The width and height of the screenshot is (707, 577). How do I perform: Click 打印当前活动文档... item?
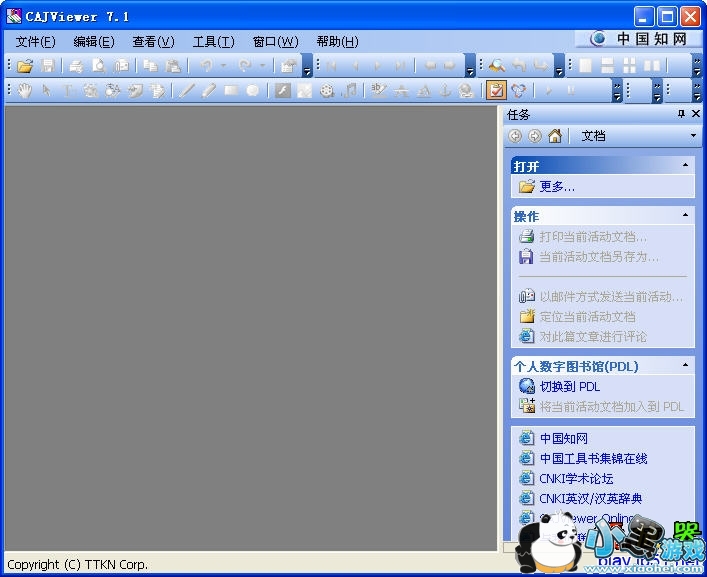pos(593,237)
